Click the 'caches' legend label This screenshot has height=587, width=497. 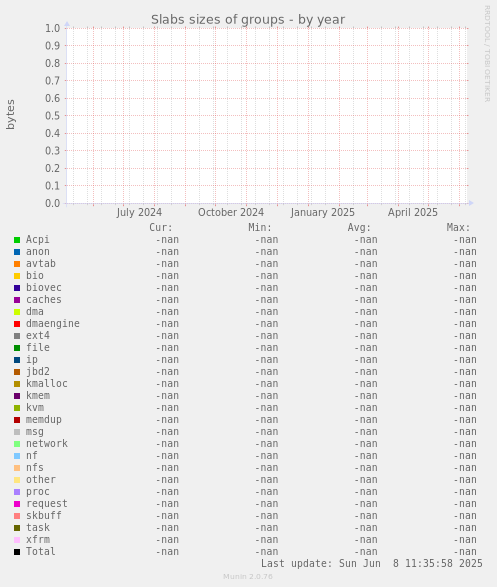(x=43, y=299)
